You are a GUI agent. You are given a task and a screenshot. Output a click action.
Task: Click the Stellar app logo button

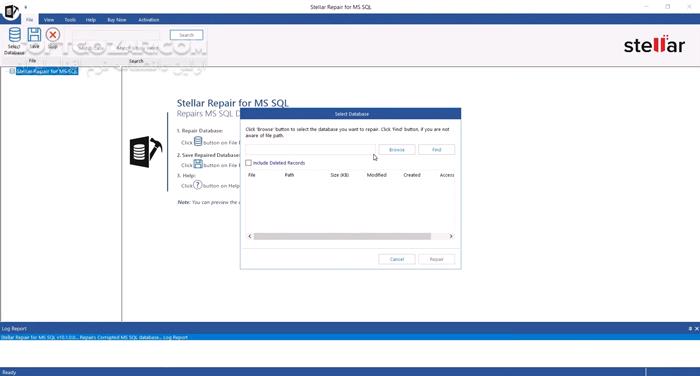(11, 11)
